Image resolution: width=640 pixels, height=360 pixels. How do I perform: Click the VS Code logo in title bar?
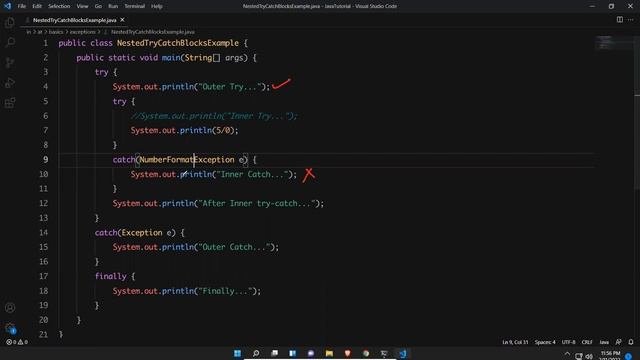(7, 6)
